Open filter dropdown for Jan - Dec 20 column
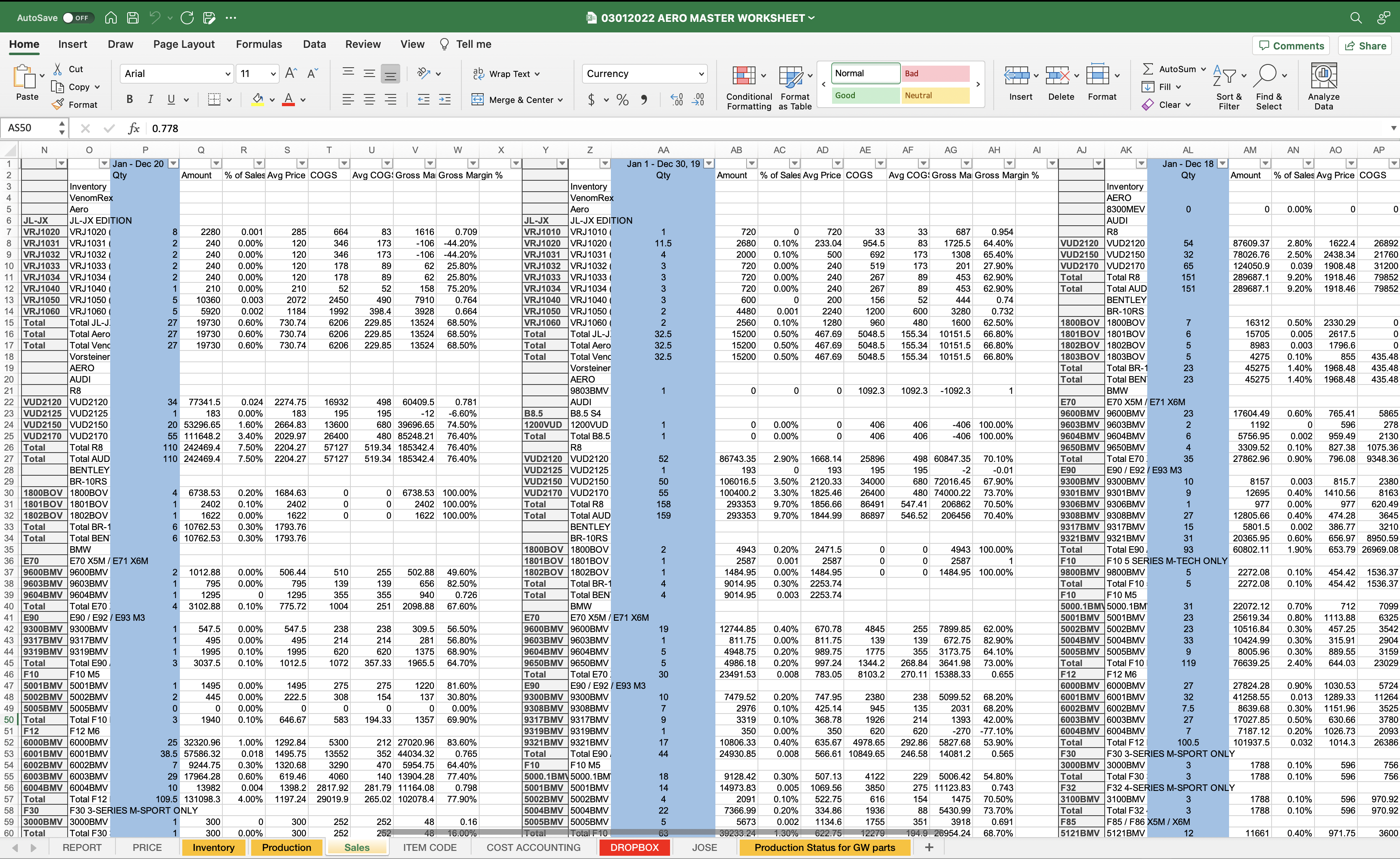The height and width of the screenshot is (859, 1400). 173,164
